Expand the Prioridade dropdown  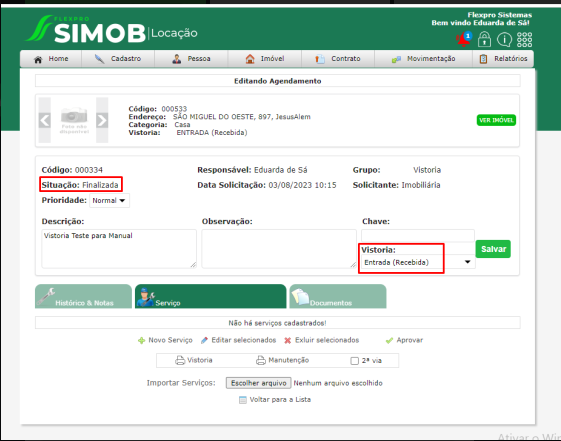pyautogui.click(x=109, y=201)
